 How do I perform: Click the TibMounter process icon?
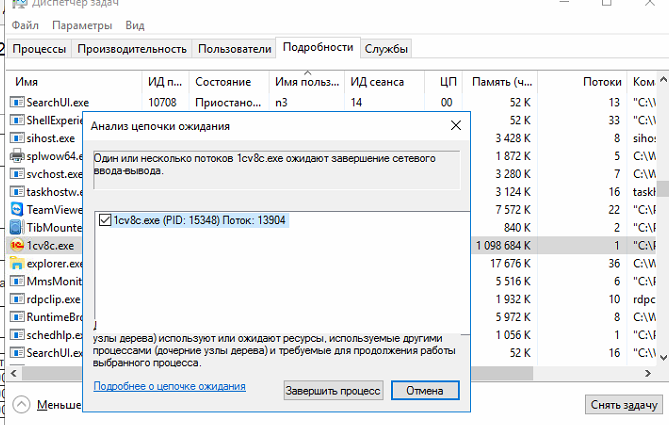coord(16,227)
